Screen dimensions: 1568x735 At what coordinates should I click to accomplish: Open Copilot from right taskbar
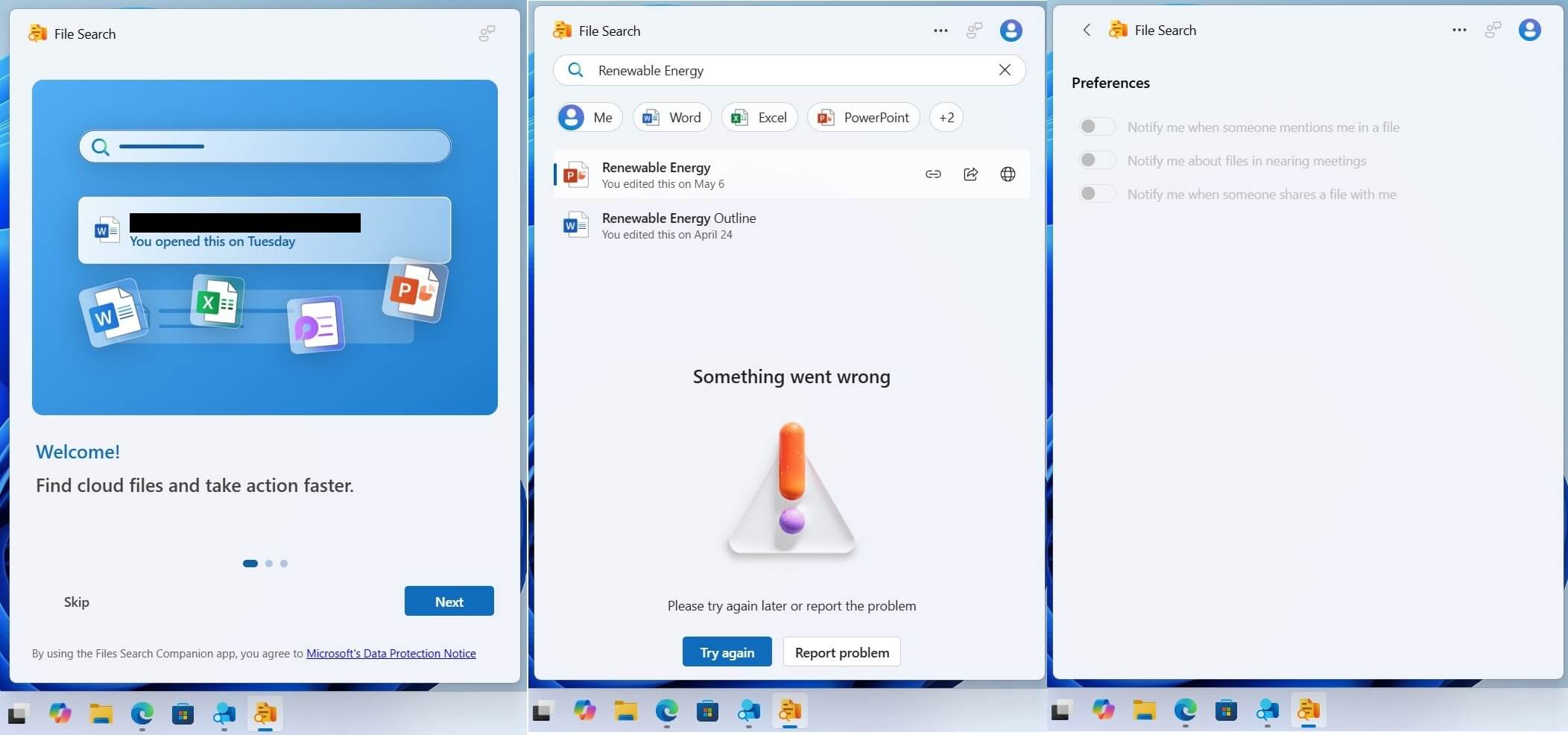pos(1103,710)
